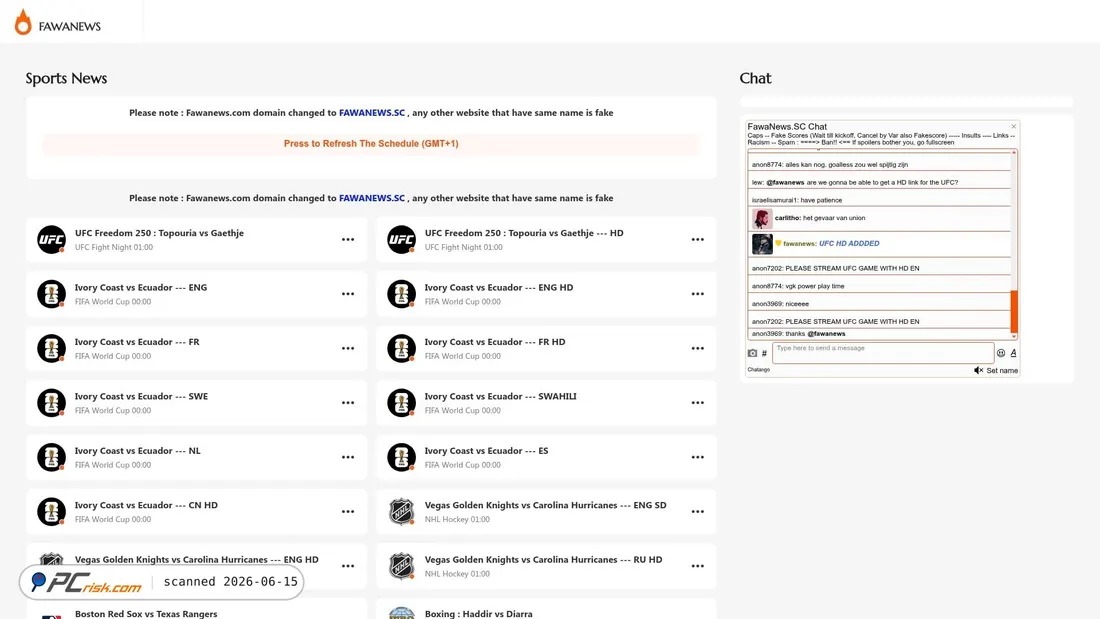
Task: Click World Cup icon for Ivory Coast vs Ecuador --- ES
Action: point(401,457)
